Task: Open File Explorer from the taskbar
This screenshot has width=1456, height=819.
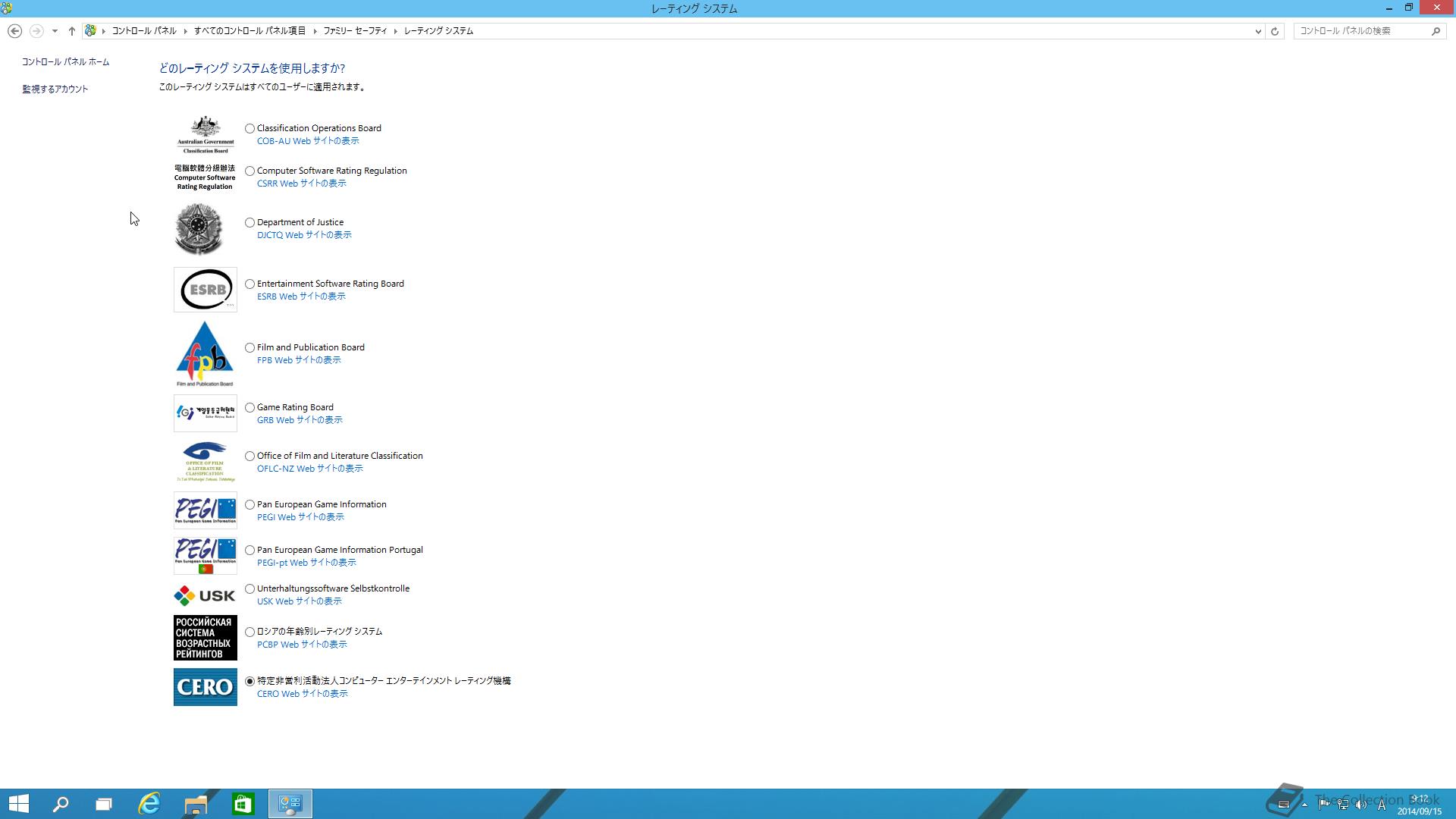Action: 196,804
